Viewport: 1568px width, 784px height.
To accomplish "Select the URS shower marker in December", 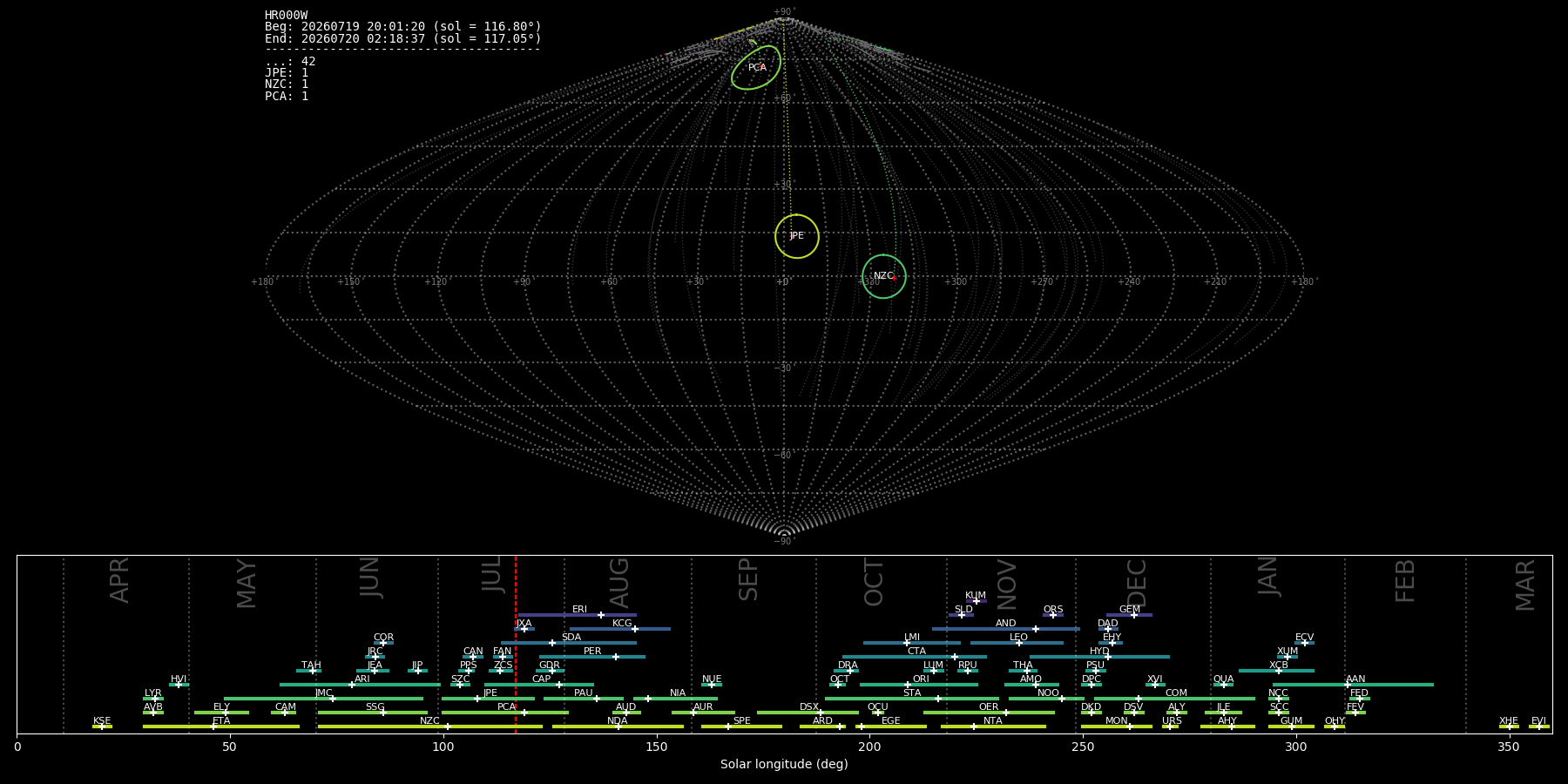I will point(1168,727).
